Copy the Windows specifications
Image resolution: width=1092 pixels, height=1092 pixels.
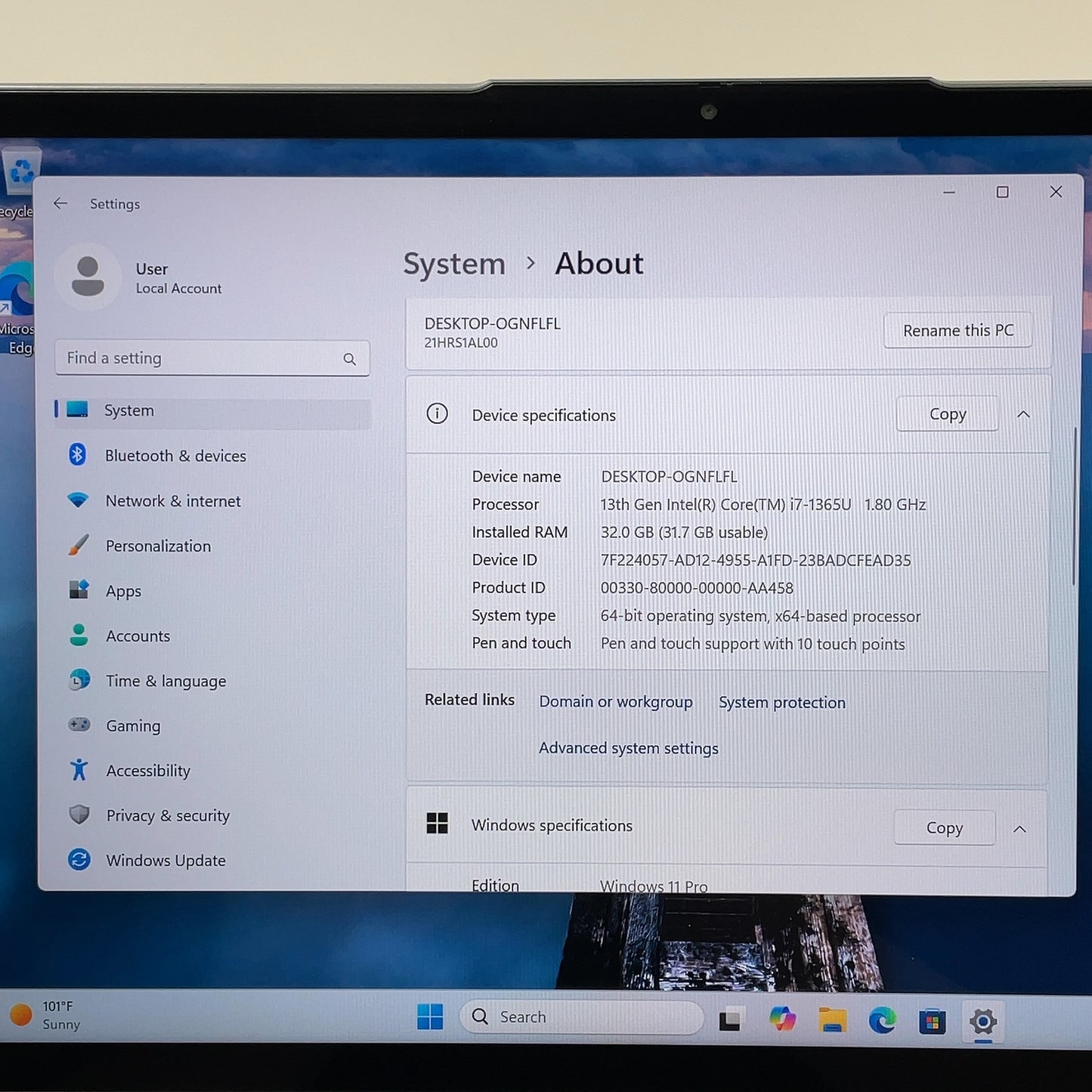pos(945,828)
